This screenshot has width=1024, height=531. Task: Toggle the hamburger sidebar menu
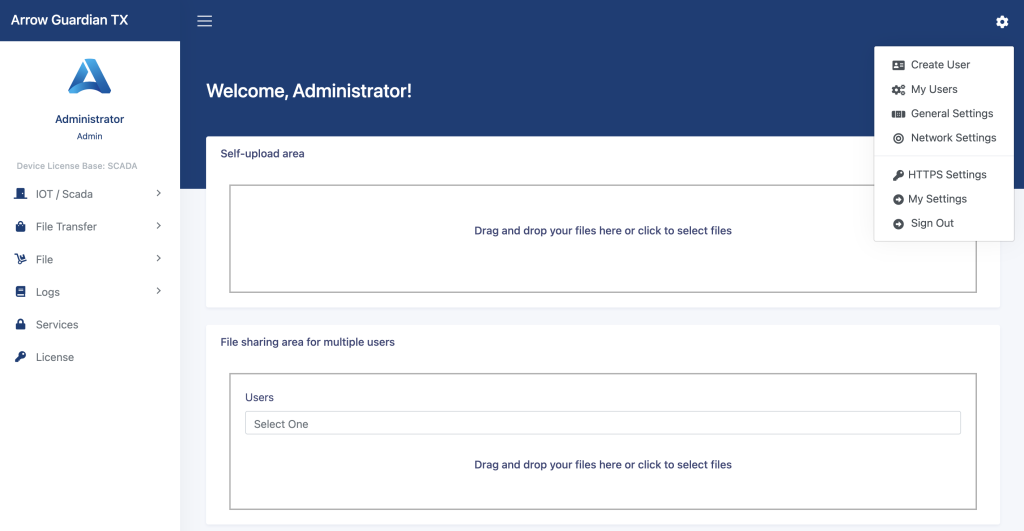(x=204, y=21)
